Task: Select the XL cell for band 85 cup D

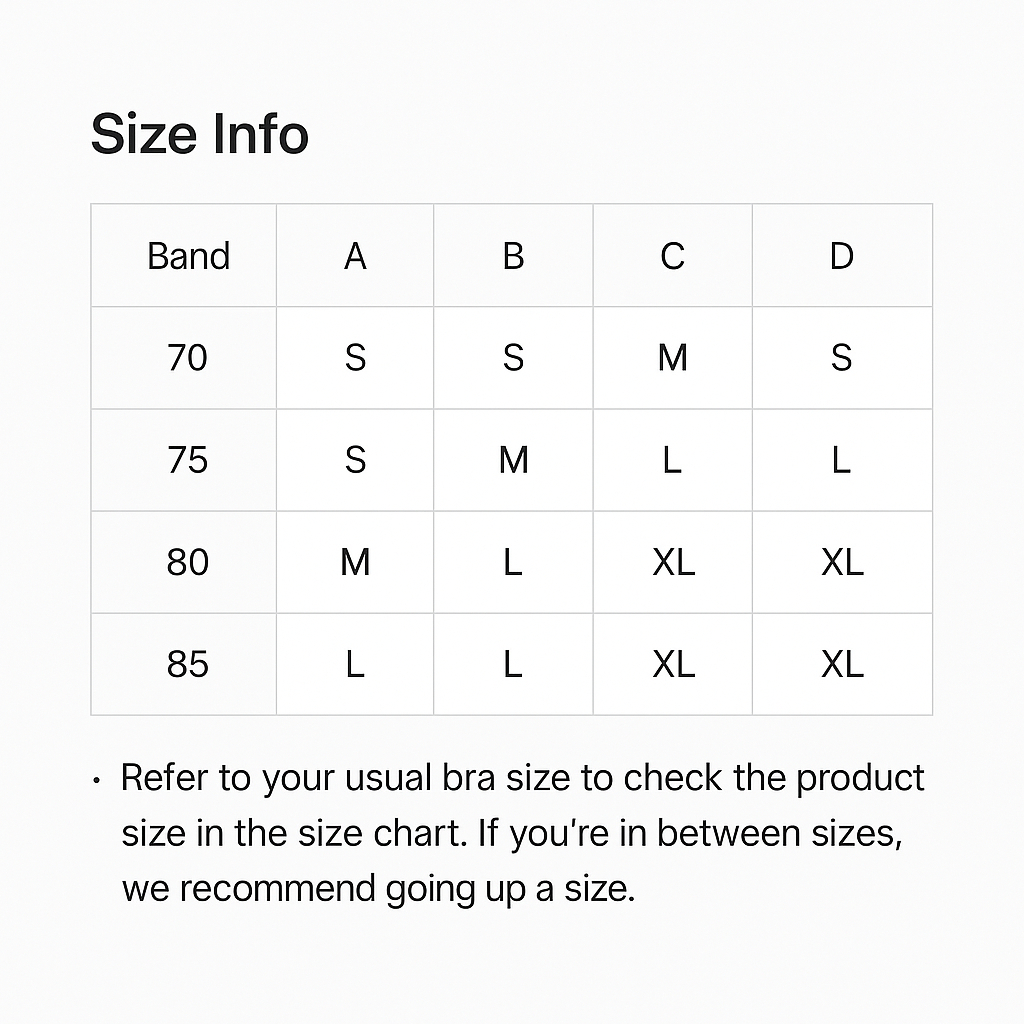Action: tap(842, 664)
